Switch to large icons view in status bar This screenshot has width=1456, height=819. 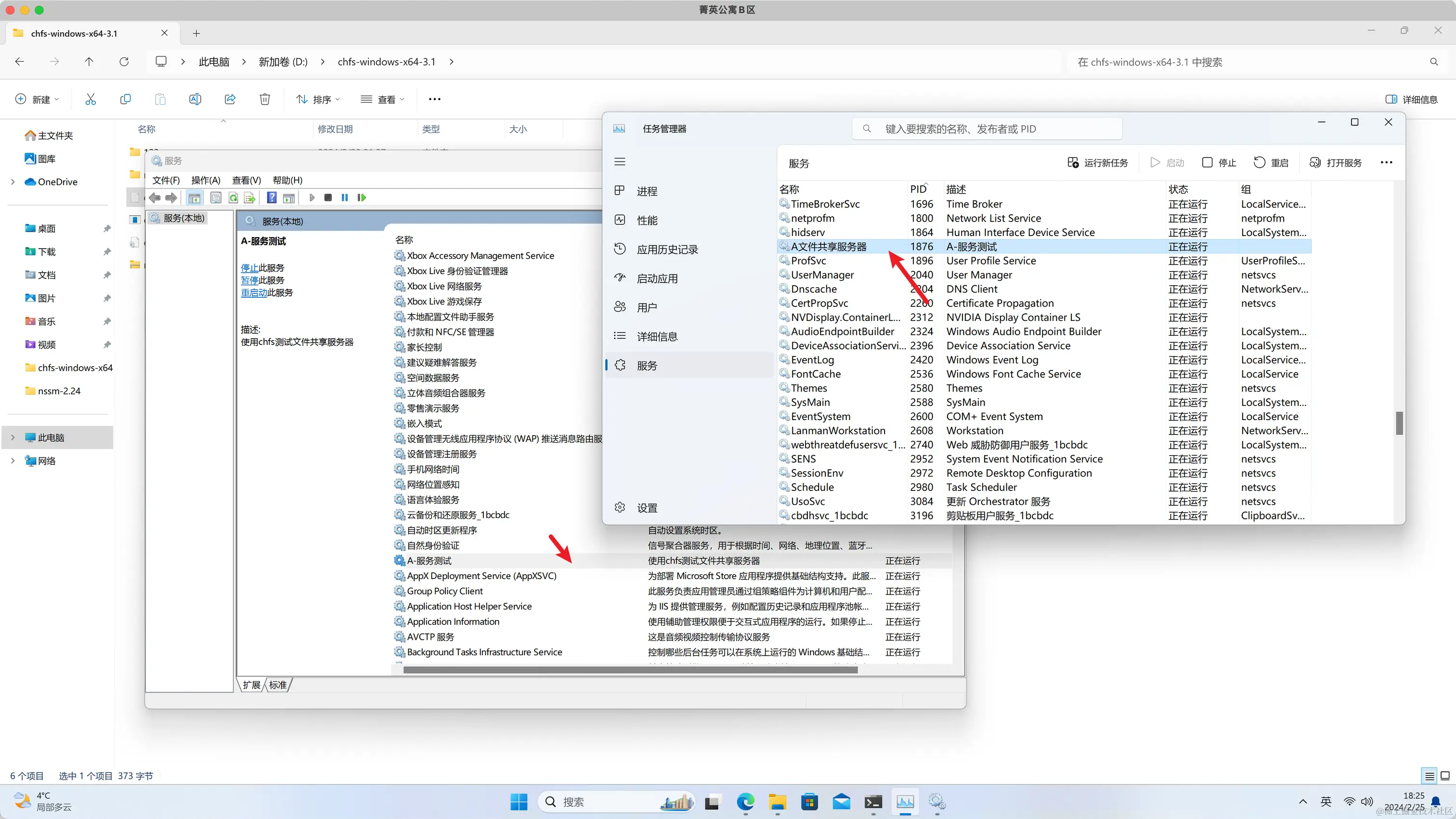click(x=1445, y=776)
